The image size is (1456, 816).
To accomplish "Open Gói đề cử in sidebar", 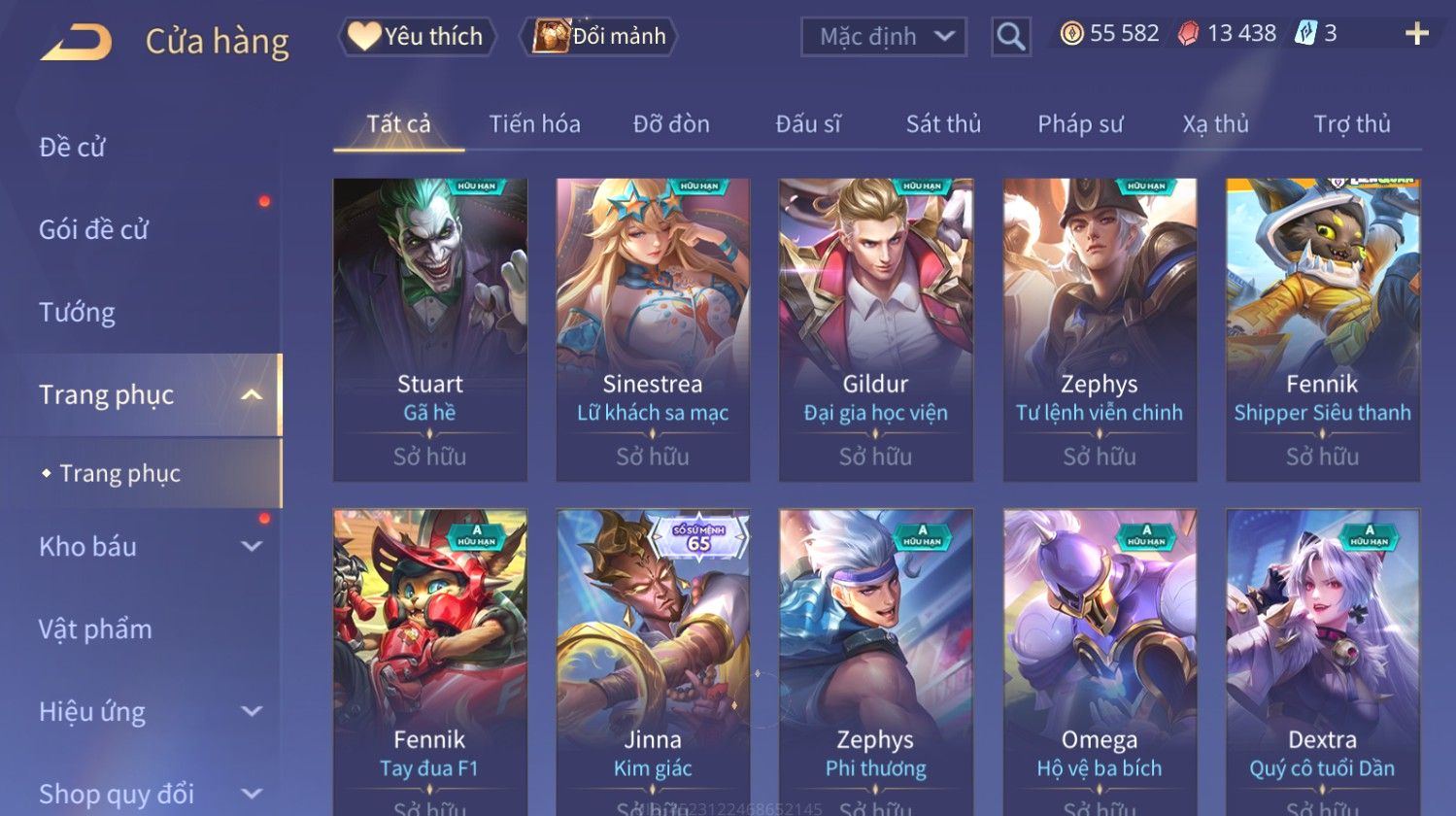I will (x=93, y=230).
